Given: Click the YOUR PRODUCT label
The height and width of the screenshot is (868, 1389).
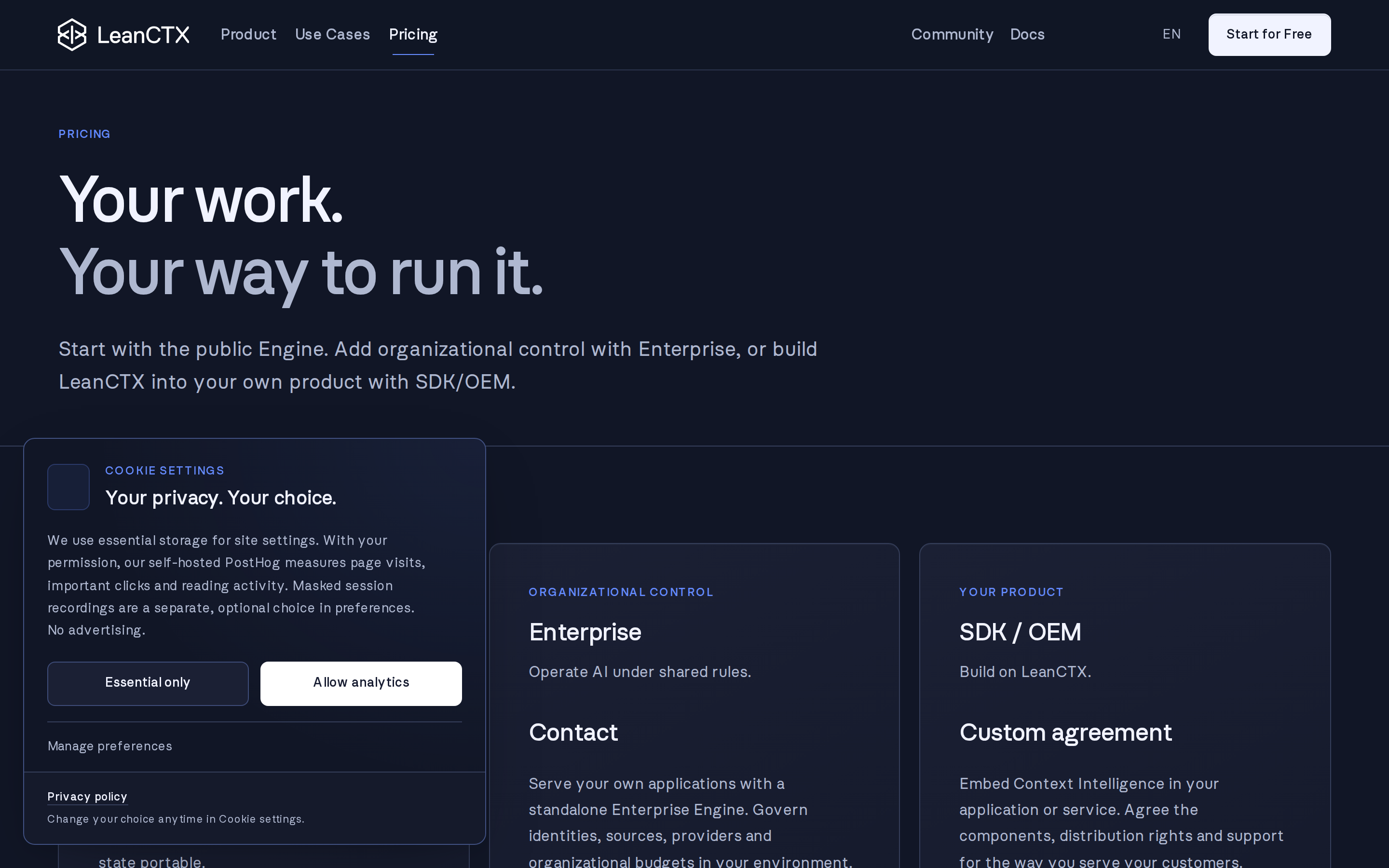Looking at the screenshot, I should [1011, 593].
